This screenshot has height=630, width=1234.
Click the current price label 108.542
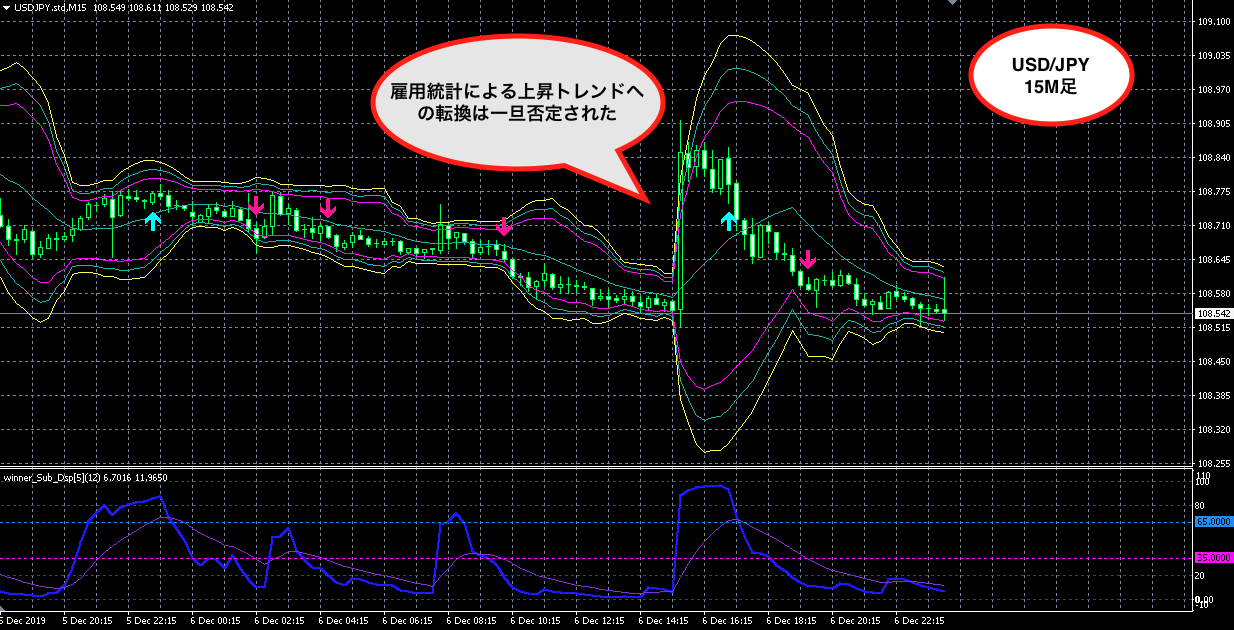pos(1213,314)
